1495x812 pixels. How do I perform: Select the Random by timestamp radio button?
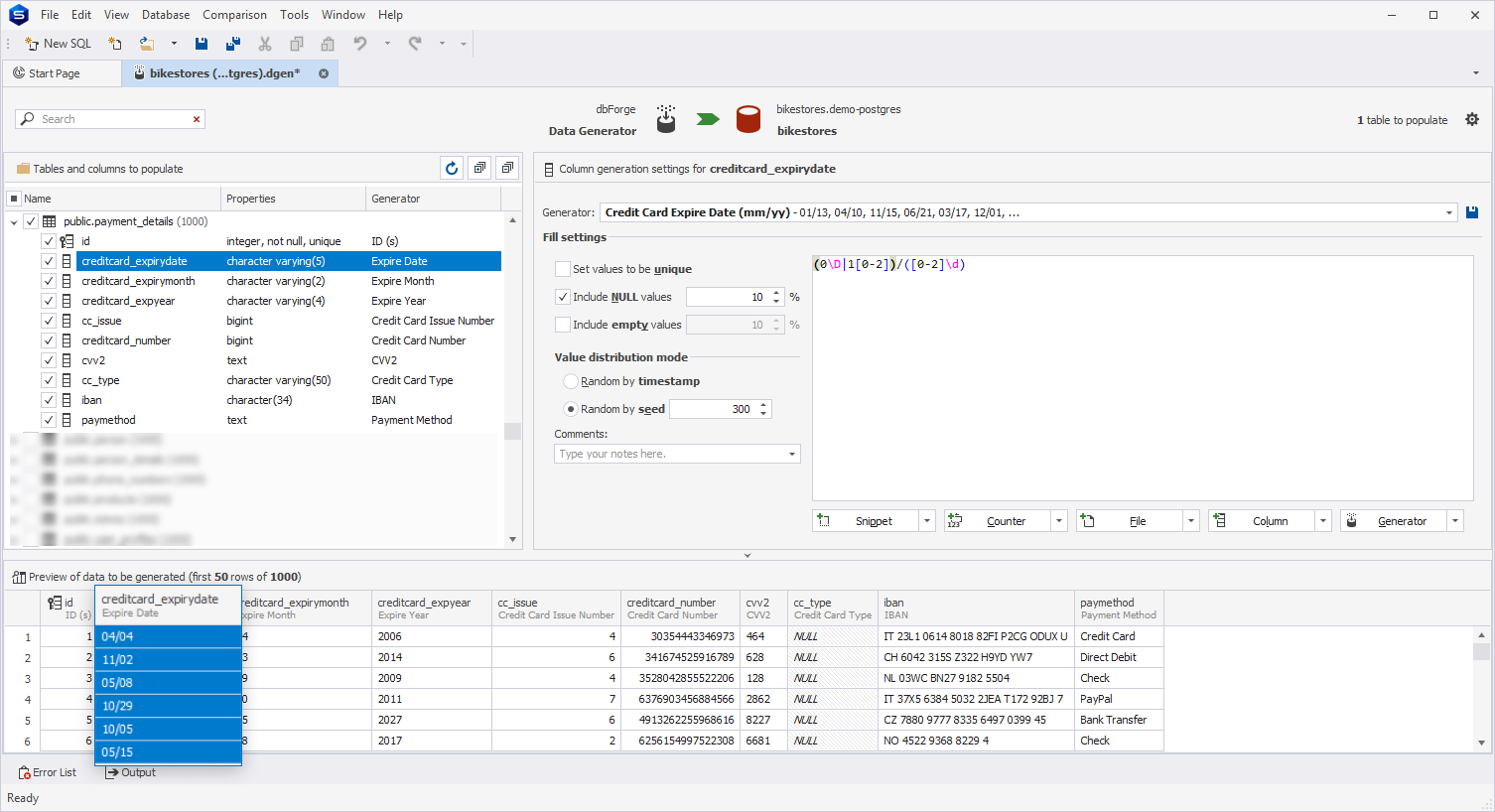click(x=571, y=381)
